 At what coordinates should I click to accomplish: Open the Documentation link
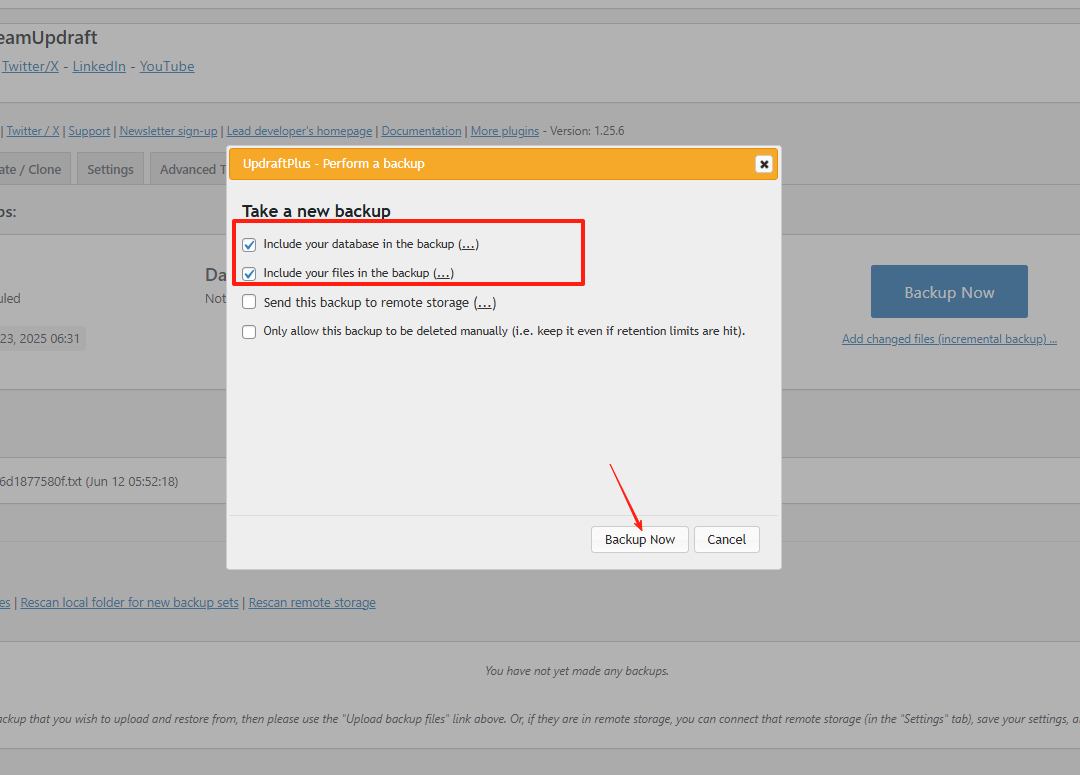pyautogui.click(x=421, y=131)
